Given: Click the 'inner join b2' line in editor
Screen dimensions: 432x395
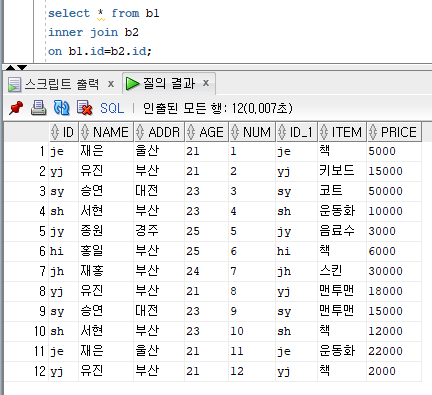Looking at the screenshot, I should pos(93,32).
